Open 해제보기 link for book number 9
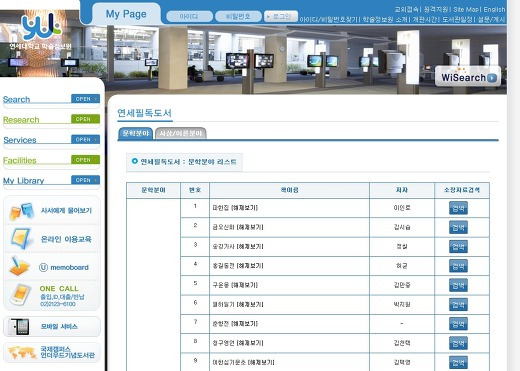 [261, 362]
